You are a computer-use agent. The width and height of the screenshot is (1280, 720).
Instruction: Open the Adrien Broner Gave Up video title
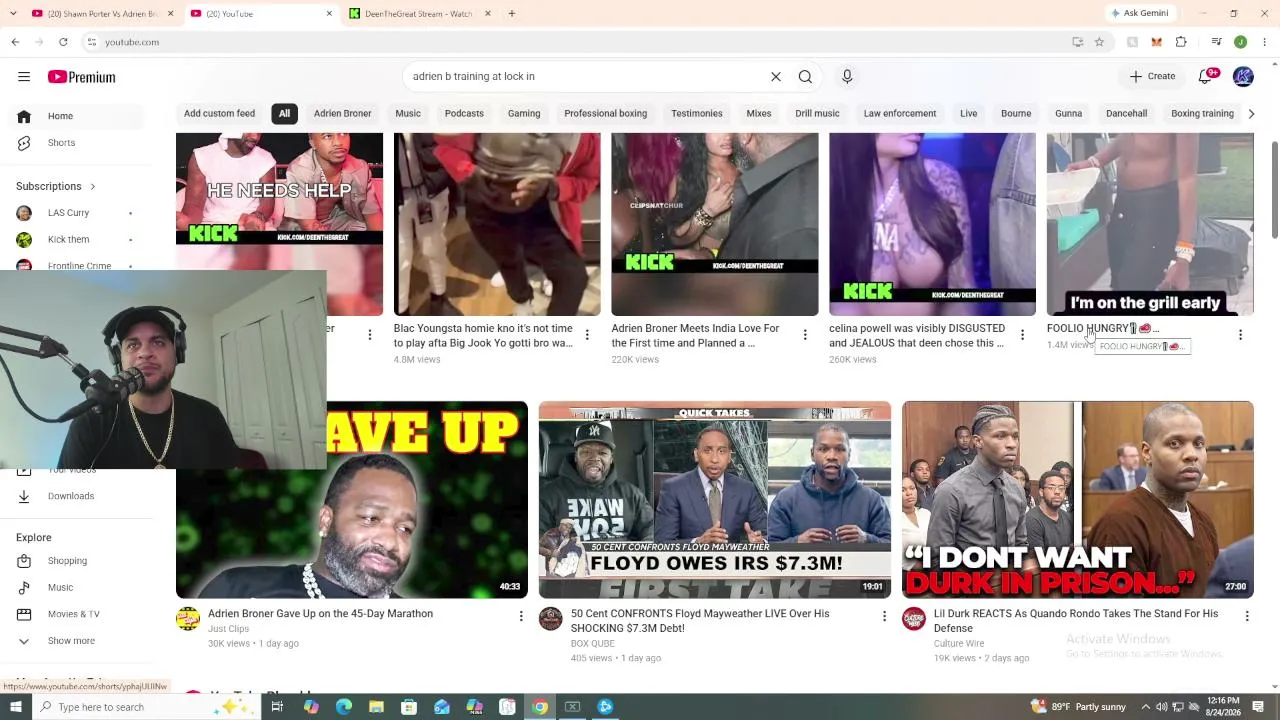[x=320, y=614]
